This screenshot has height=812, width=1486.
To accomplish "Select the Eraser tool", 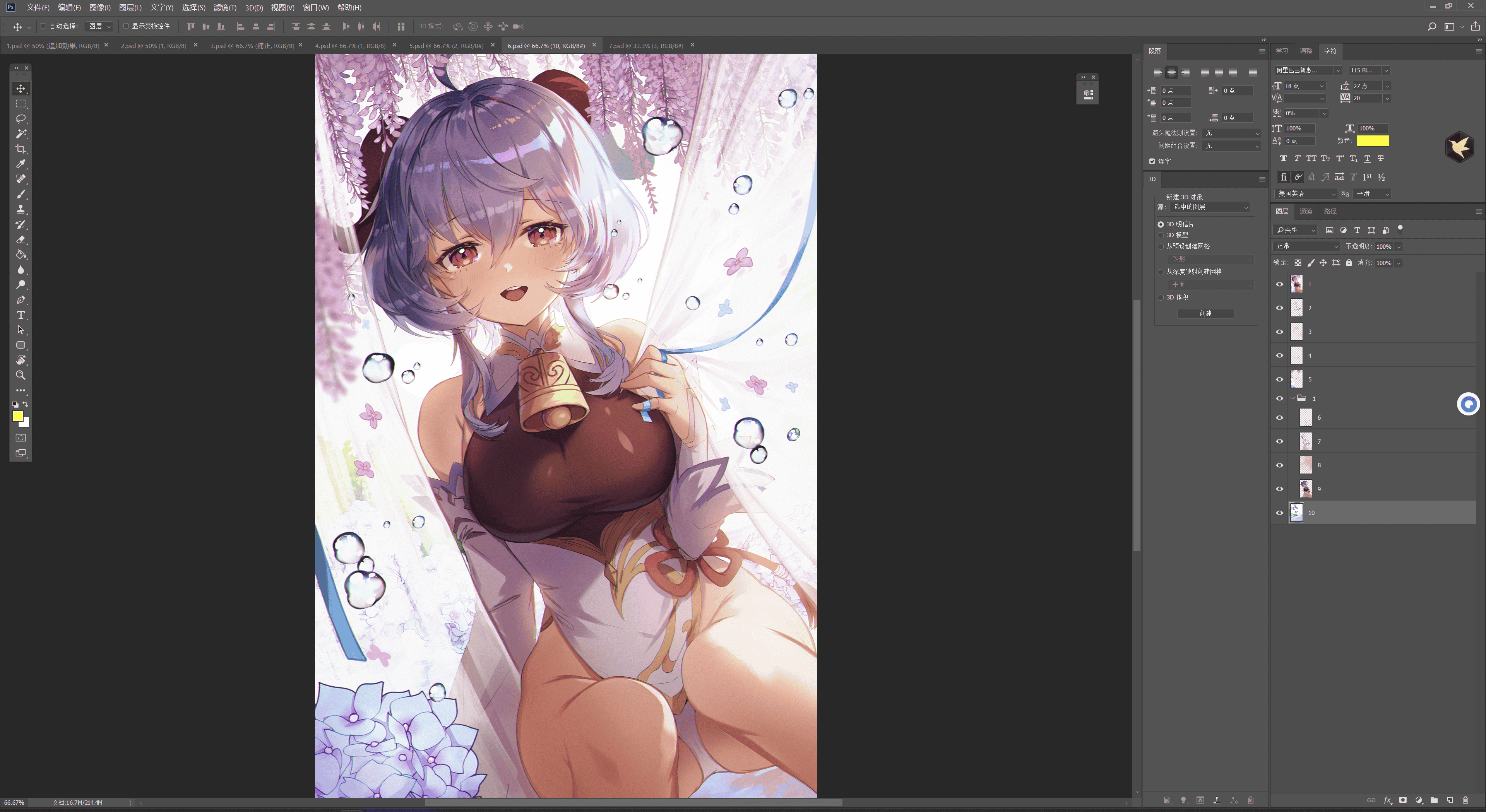I will coord(21,239).
